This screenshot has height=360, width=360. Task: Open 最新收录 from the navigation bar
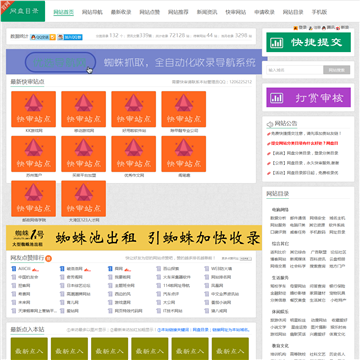coord(121,12)
